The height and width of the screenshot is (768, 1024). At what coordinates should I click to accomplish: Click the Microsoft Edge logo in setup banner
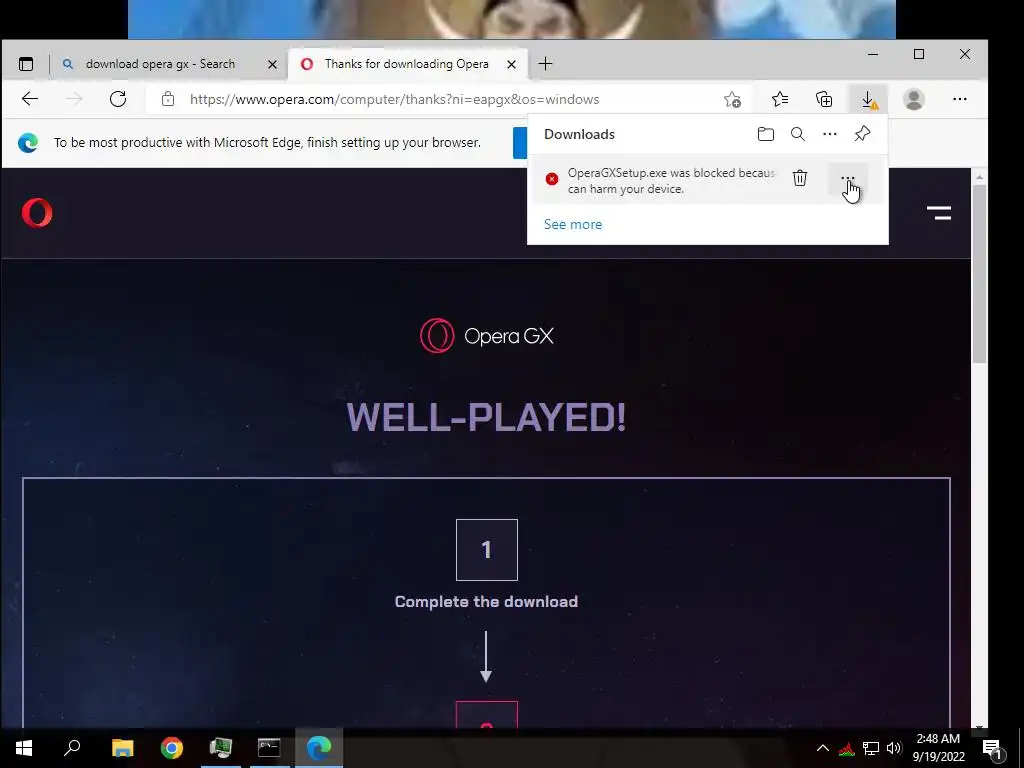click(28, 142)
